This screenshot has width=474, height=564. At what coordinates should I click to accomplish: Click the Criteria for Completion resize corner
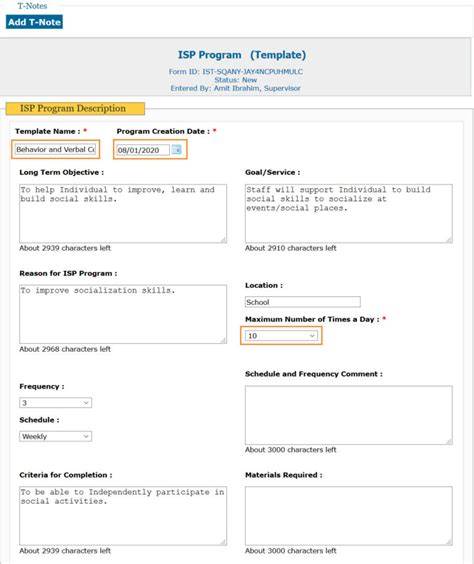[223, 542]
